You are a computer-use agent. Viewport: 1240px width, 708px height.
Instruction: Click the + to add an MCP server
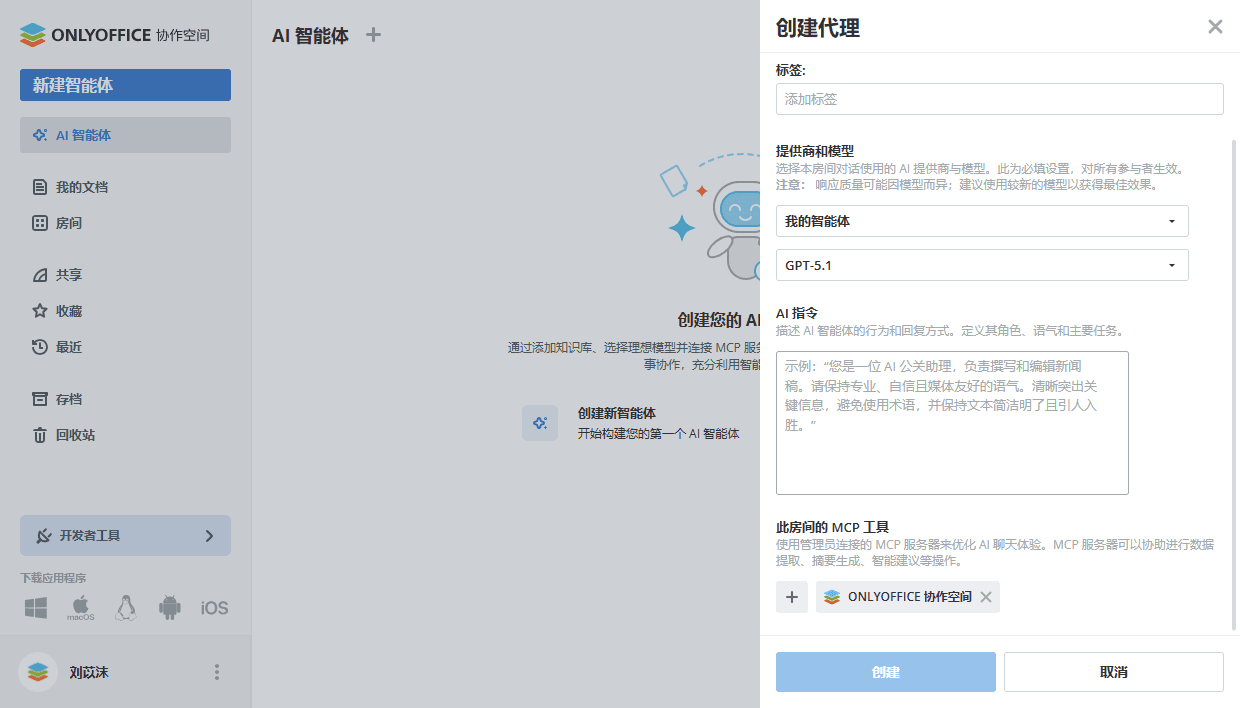click(791, 597)
